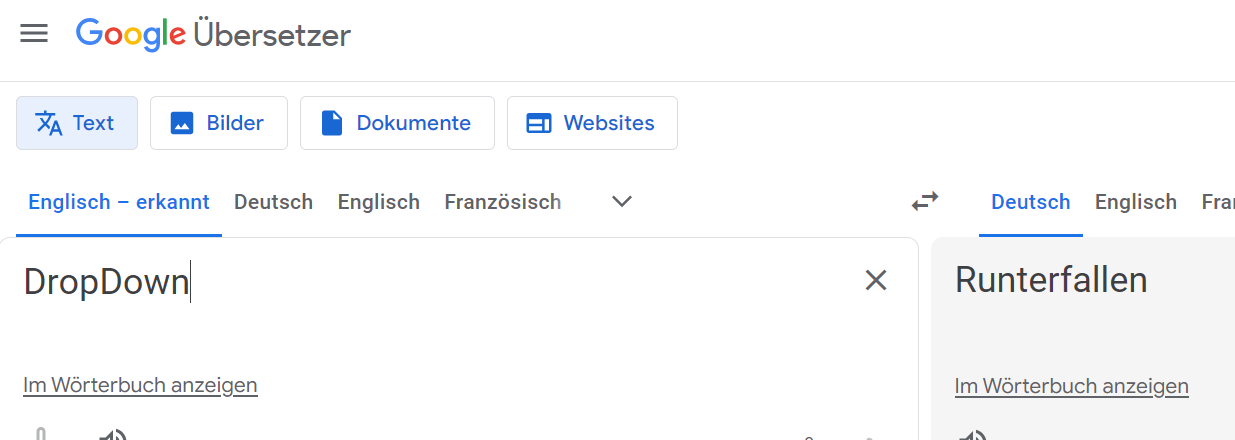Click the Google Übersetzer logo
This screenshot has width=1235, height=440.
(x=213, y=35)
